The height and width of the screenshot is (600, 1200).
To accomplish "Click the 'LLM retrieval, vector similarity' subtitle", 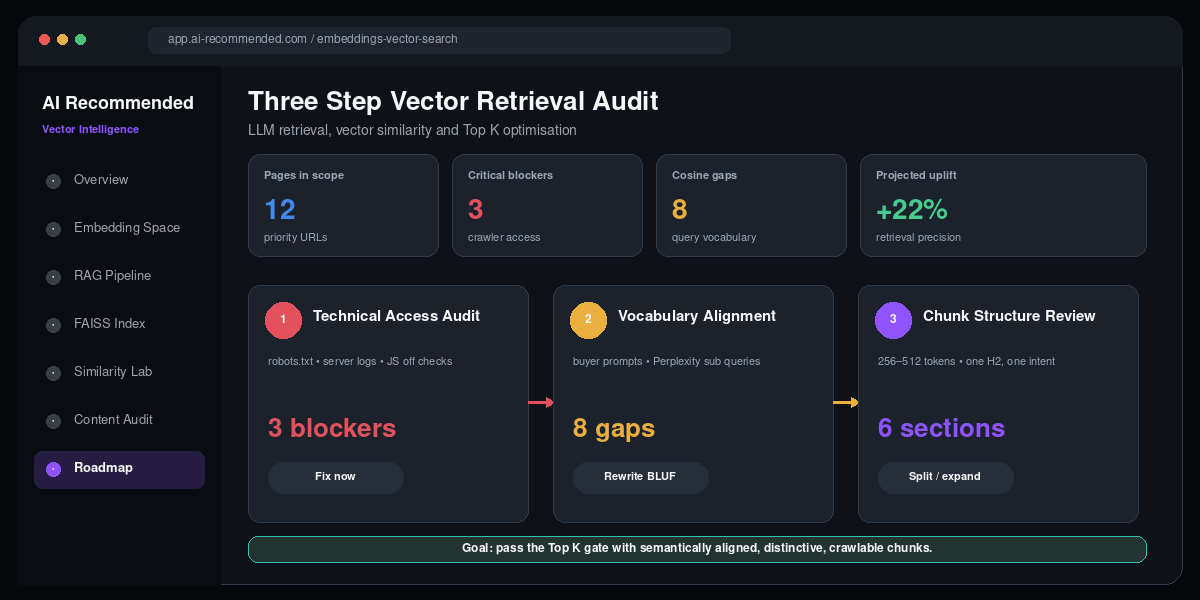I will point(412,130).
